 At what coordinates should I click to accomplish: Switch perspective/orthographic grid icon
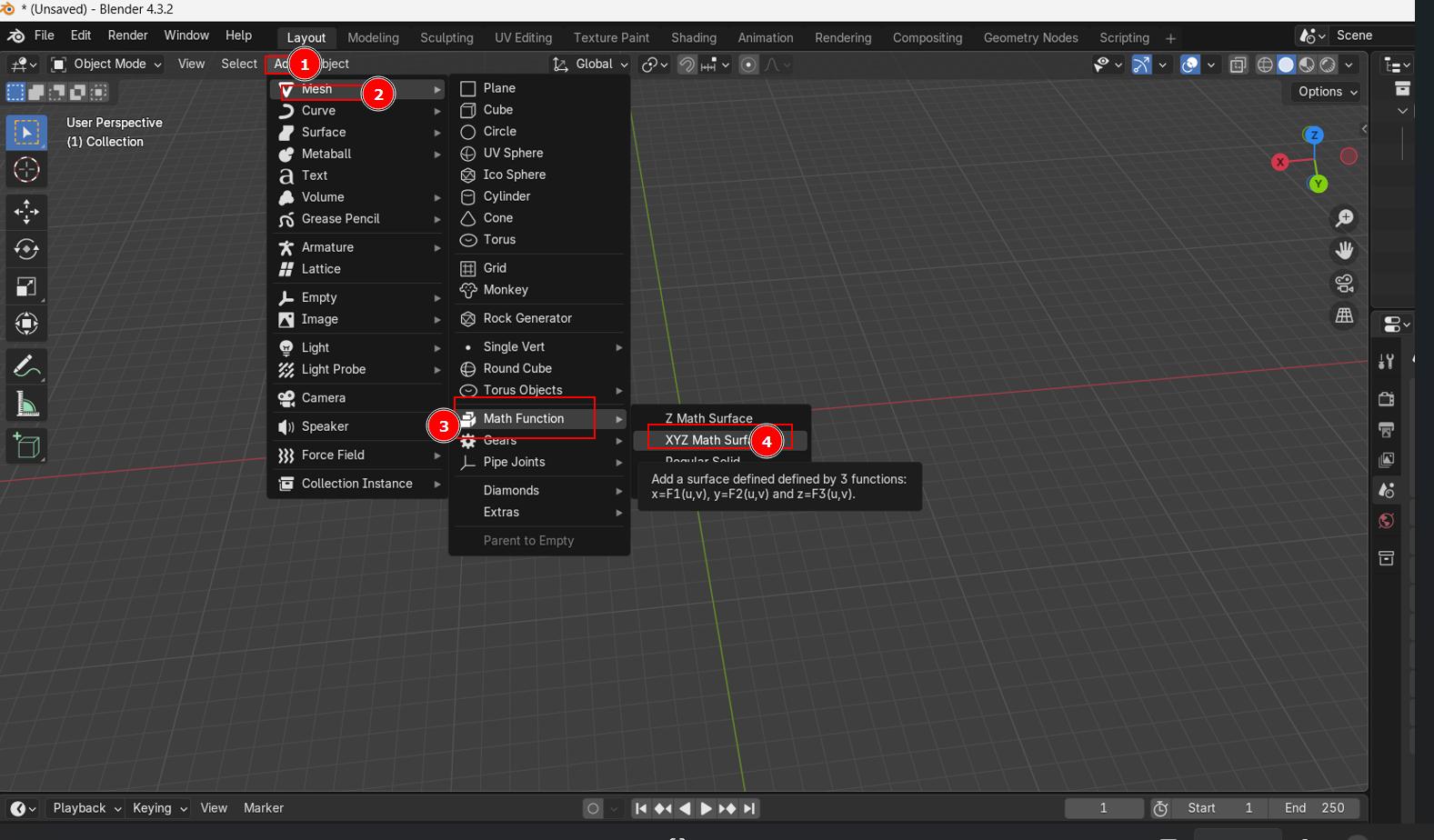pos(1344,315)
